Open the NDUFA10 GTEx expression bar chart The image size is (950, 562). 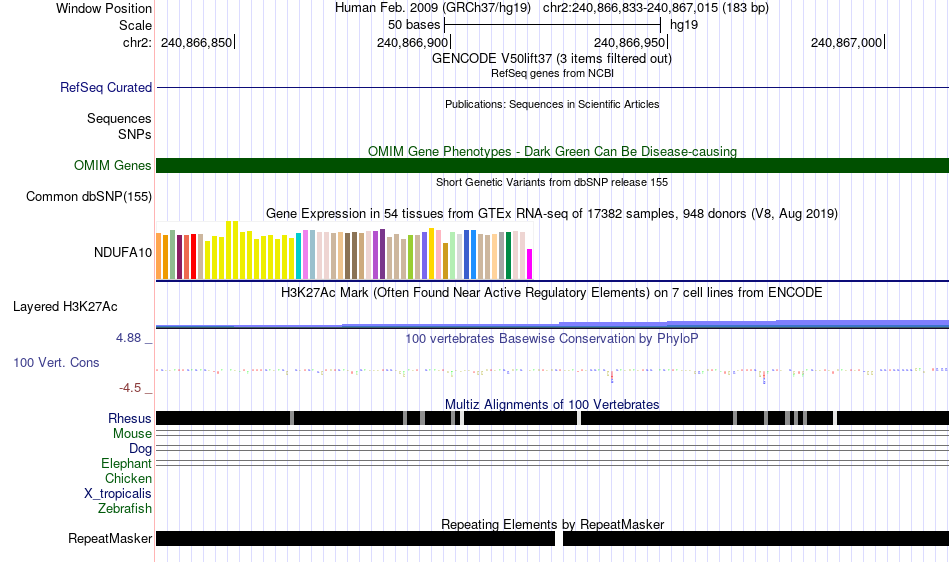pos(344,251)
